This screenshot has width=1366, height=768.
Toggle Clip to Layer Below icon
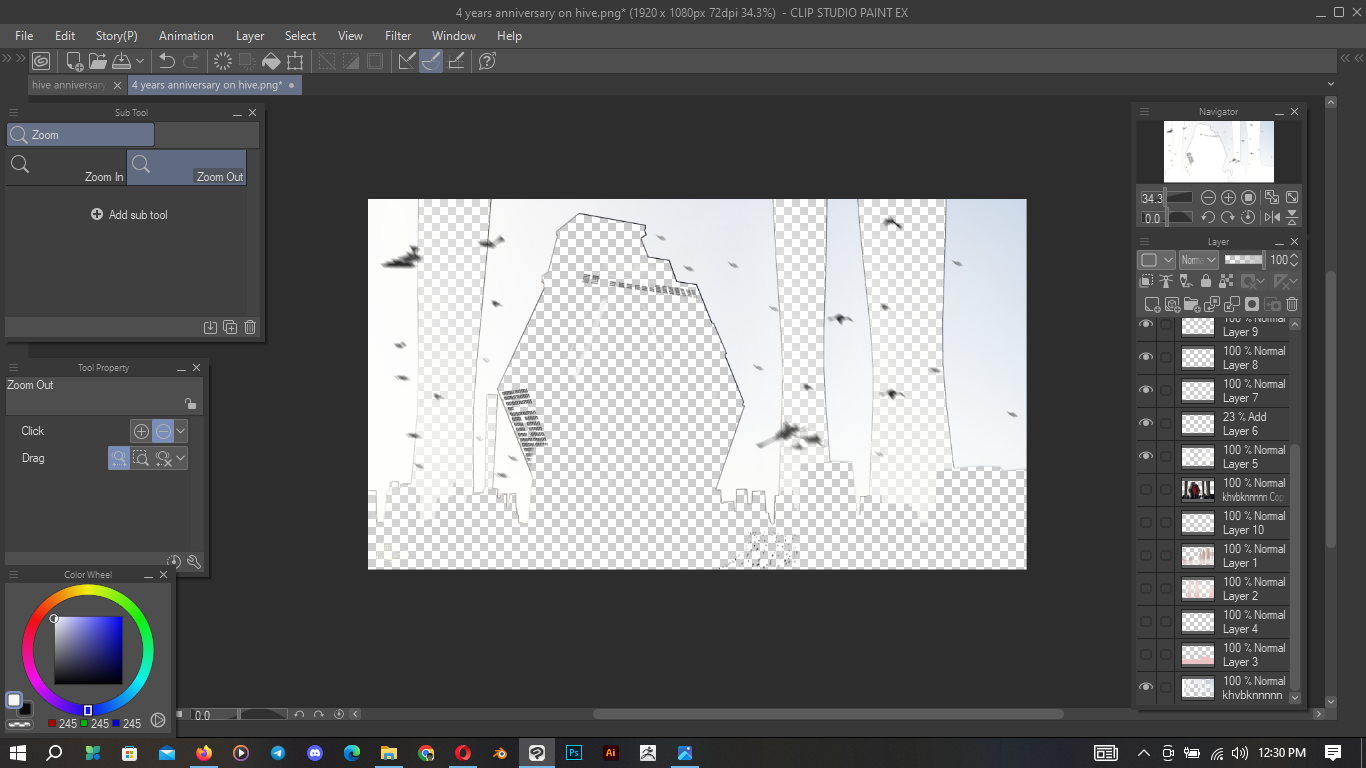pyautogui.click(x=1148, y=282)
